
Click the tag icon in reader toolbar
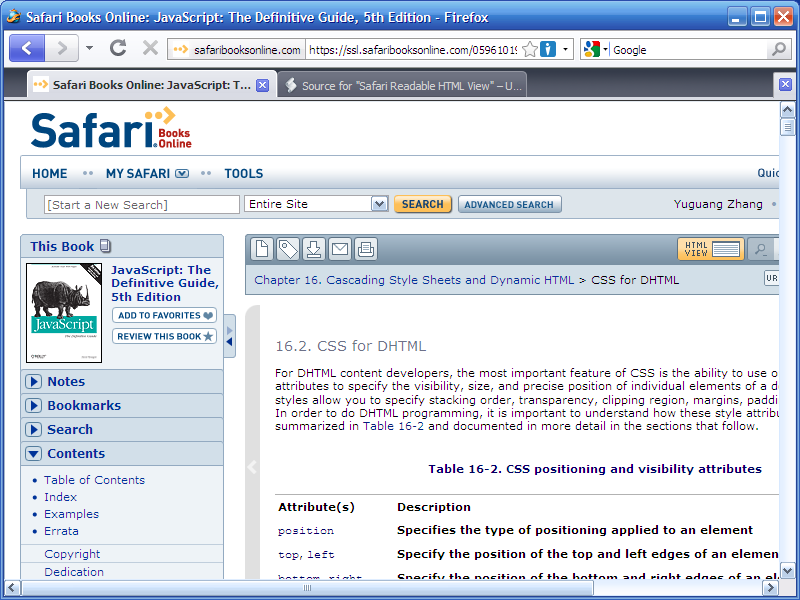[288, 249]
